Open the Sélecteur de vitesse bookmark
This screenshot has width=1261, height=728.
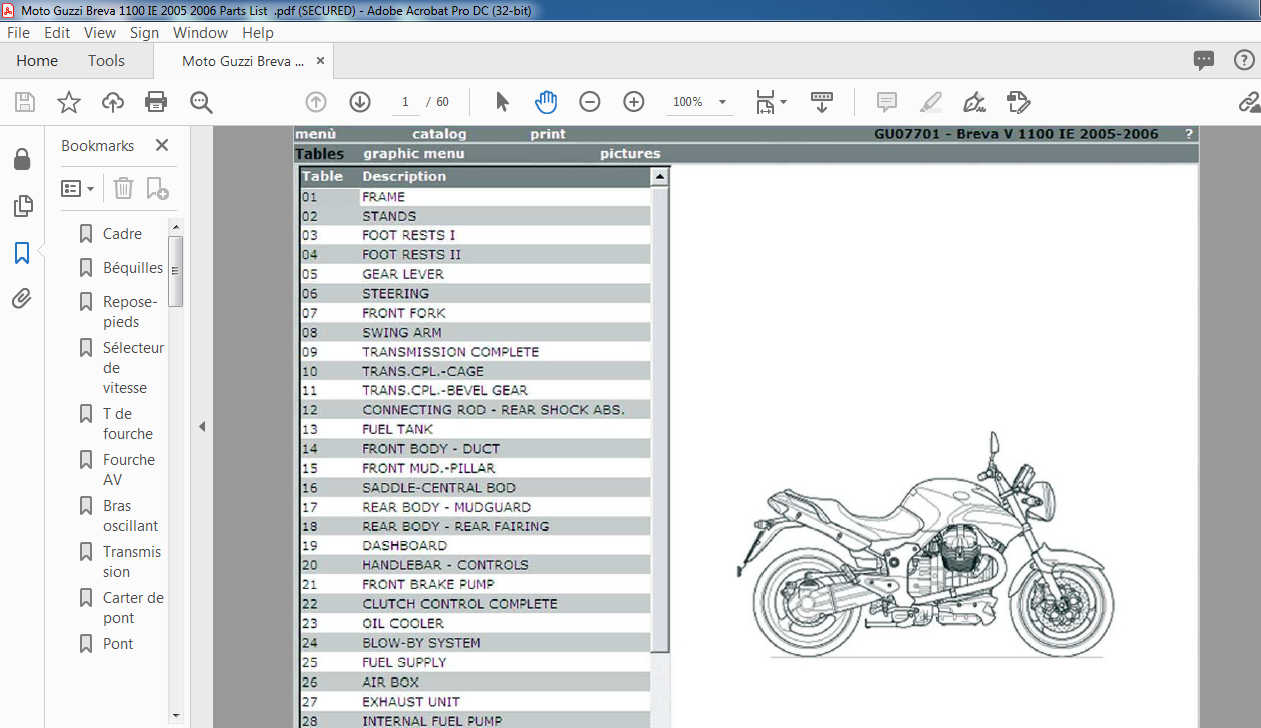[133, 368]
